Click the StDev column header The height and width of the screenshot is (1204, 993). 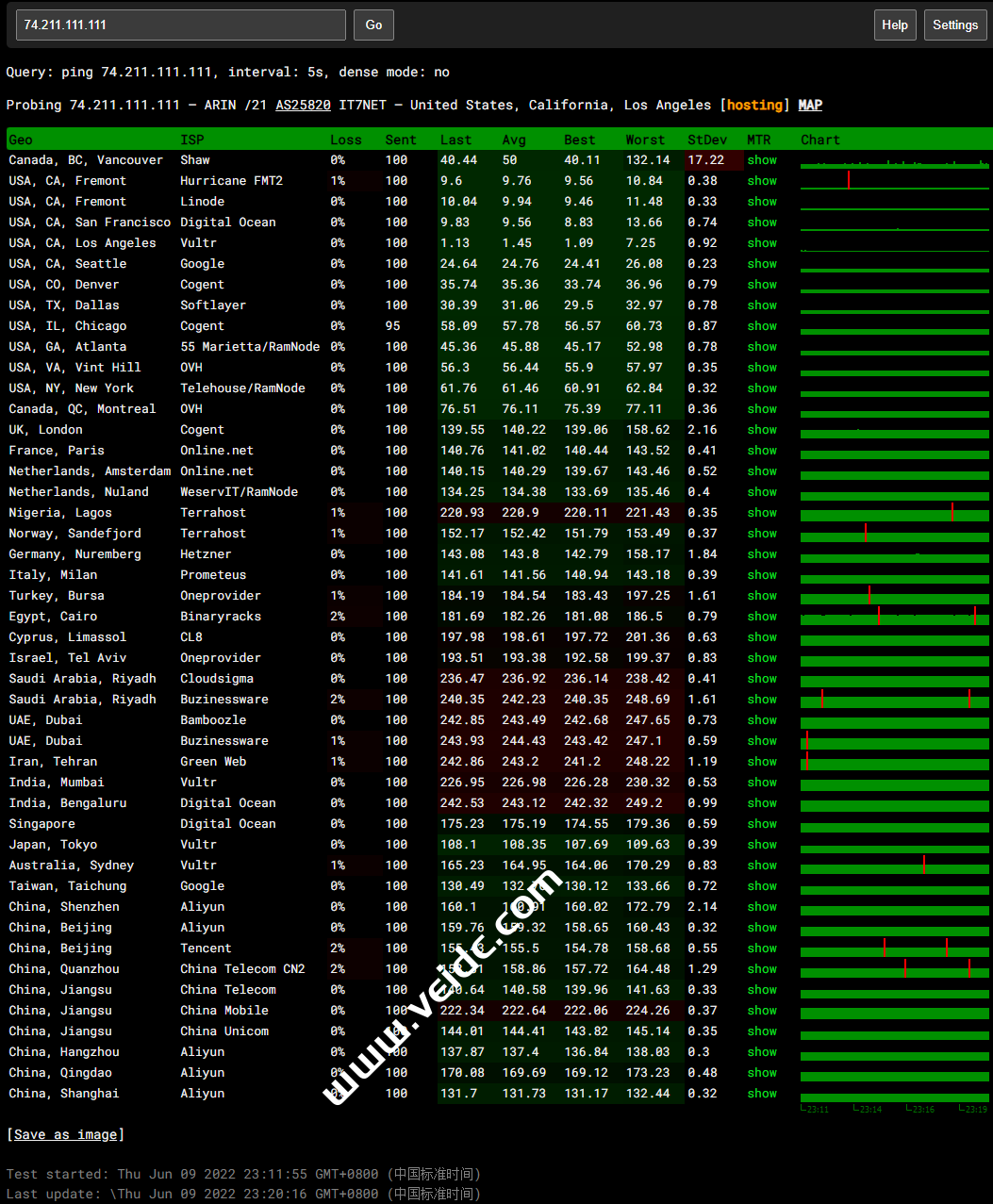[706, 140]
